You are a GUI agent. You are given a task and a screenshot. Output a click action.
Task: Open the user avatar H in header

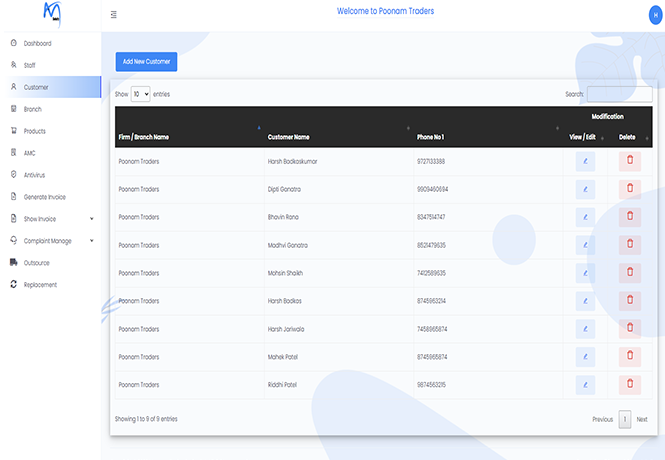click(656, 15)
